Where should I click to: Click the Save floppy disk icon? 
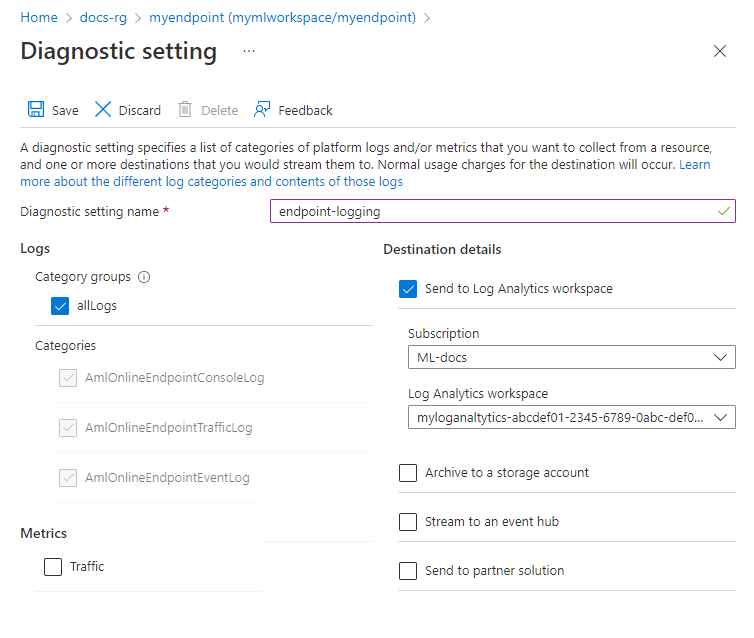click(x=36, y=110)
